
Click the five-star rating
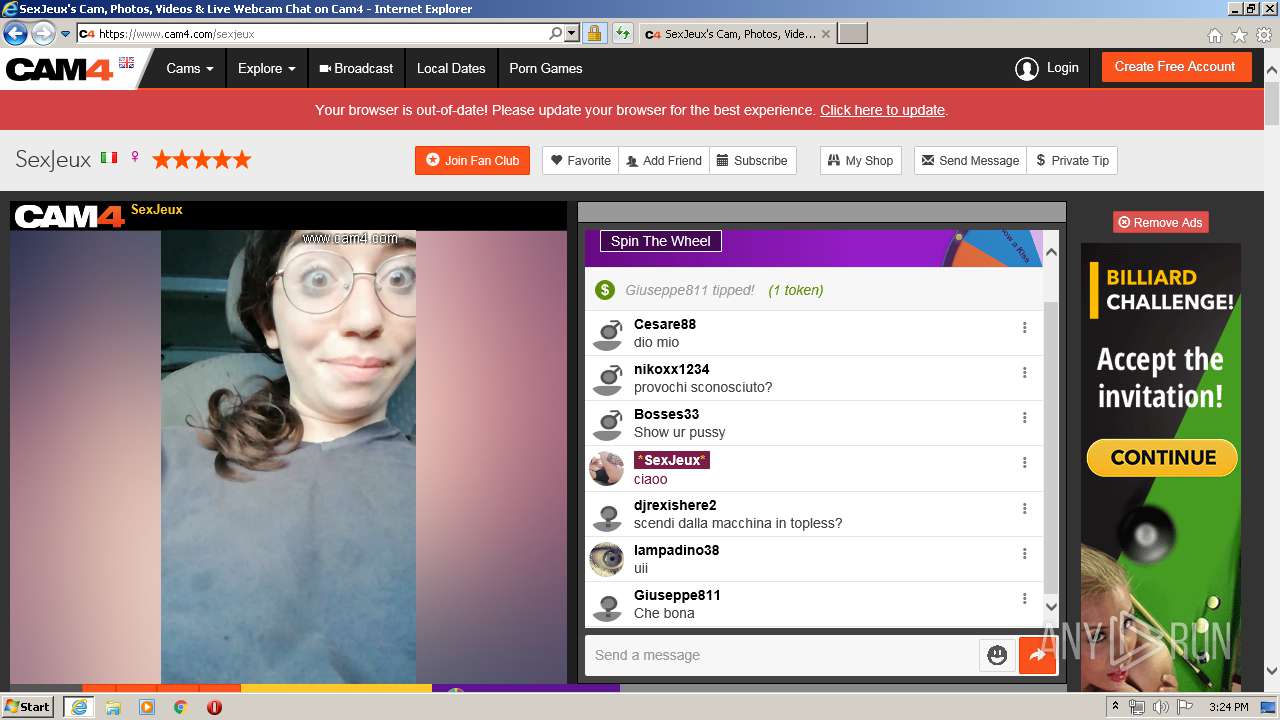[x=201, y=159]
